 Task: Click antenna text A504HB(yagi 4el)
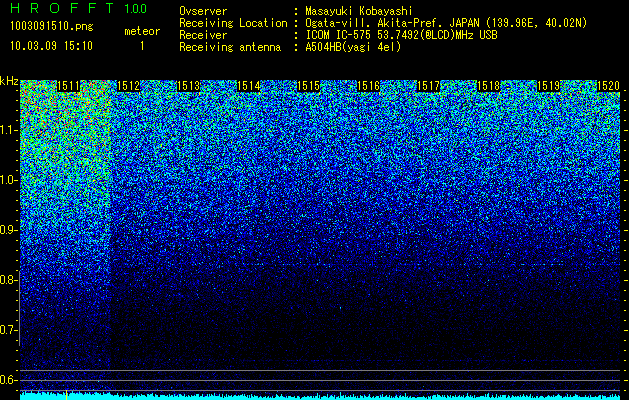click(353, 47)
